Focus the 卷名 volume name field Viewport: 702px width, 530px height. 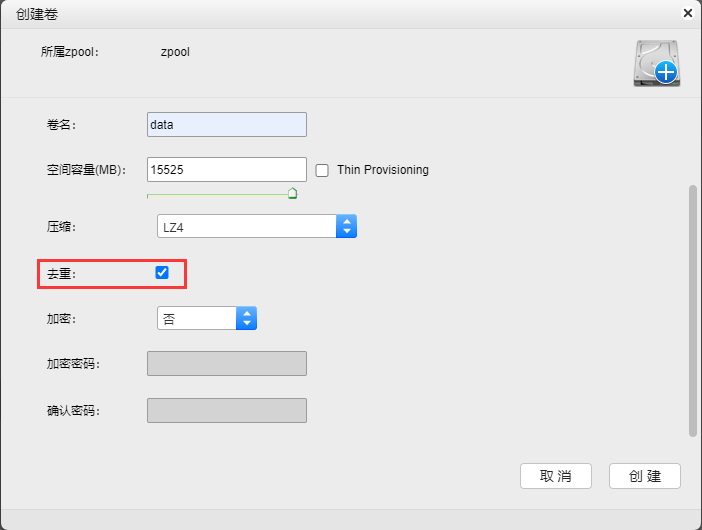[x=227, y=124]
